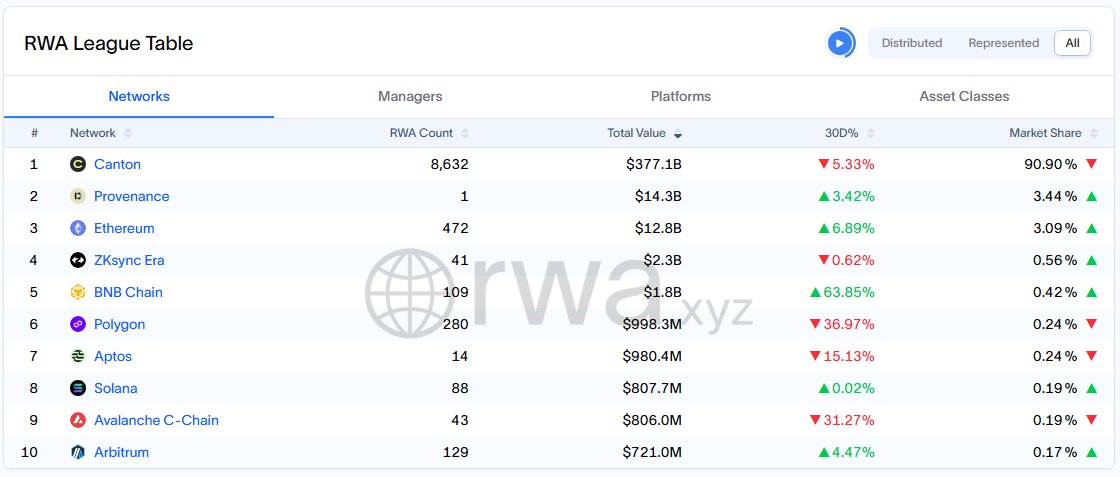Viewport: 1120px width, 477px height.
Task: Open the Polygon network link
Action: pyautogui.click(x=119, y=324)
